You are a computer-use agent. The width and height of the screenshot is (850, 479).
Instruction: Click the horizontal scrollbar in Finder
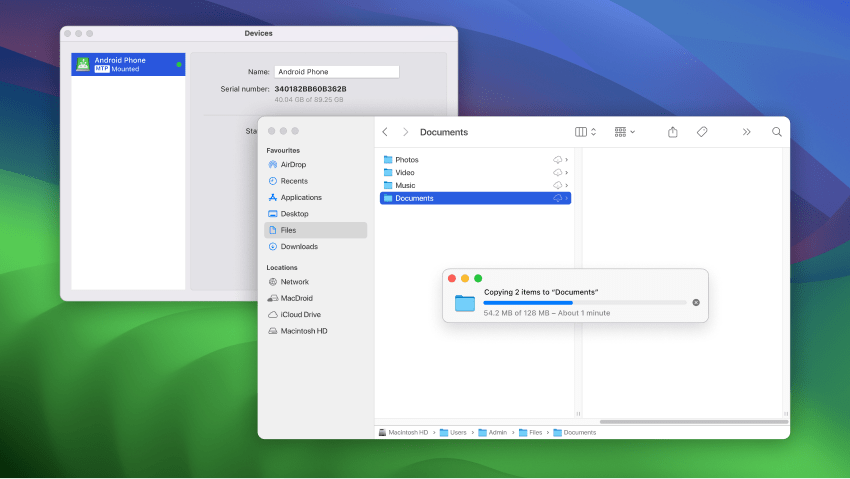[694, 422]
